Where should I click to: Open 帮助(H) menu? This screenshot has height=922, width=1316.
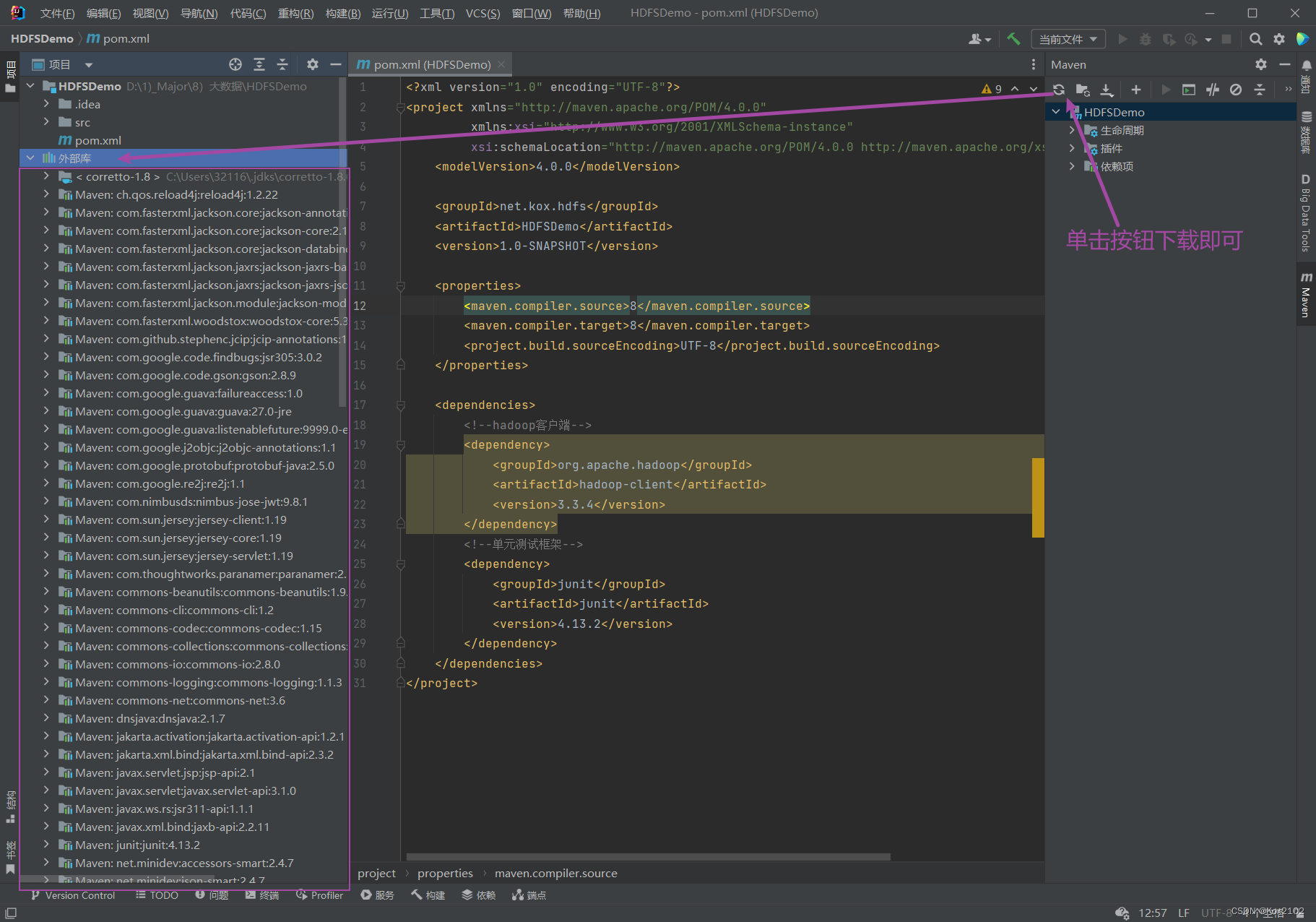pos(581,13)
